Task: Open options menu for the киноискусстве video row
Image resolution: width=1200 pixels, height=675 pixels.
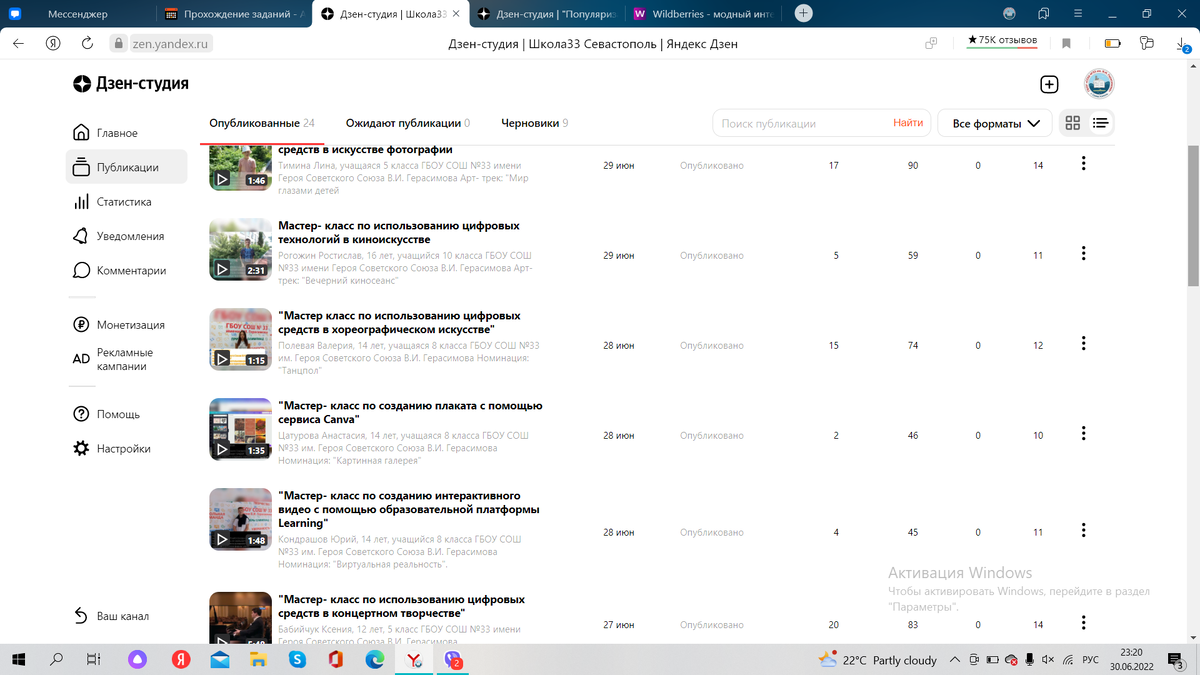Action: click(x=1084, y=254)
